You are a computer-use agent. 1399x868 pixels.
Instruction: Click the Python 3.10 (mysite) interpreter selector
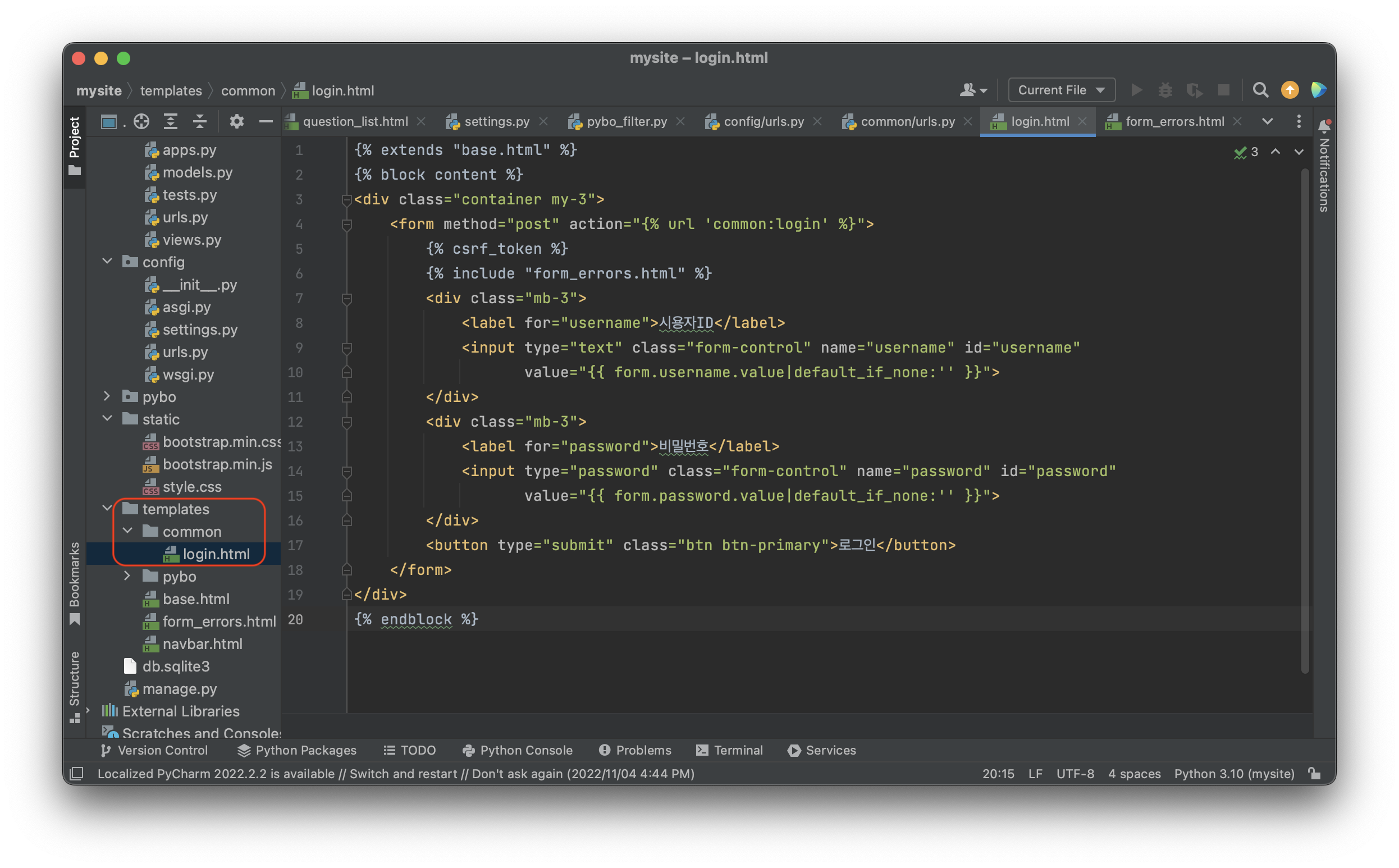point(1234,773)
